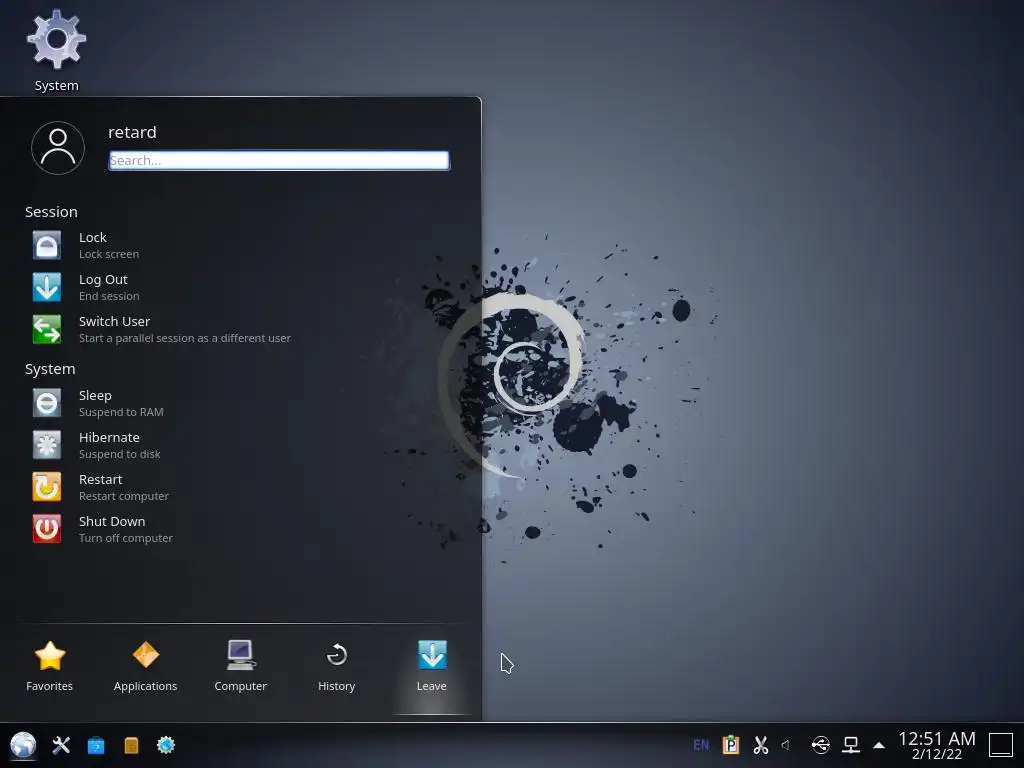1024x768 pixels.
Task: Choose Restart computer label
Action: point(124,496)
